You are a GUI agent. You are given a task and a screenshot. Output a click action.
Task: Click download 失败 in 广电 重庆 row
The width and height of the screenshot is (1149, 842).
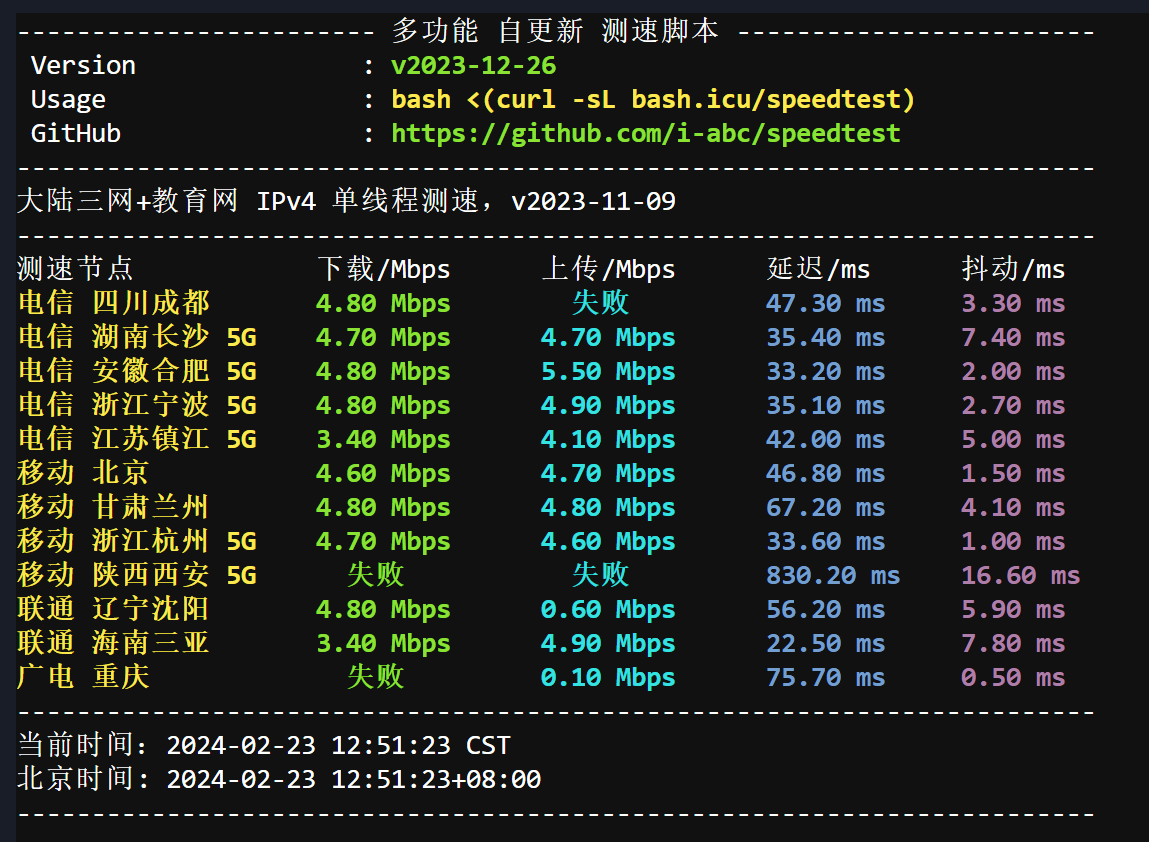375,676
